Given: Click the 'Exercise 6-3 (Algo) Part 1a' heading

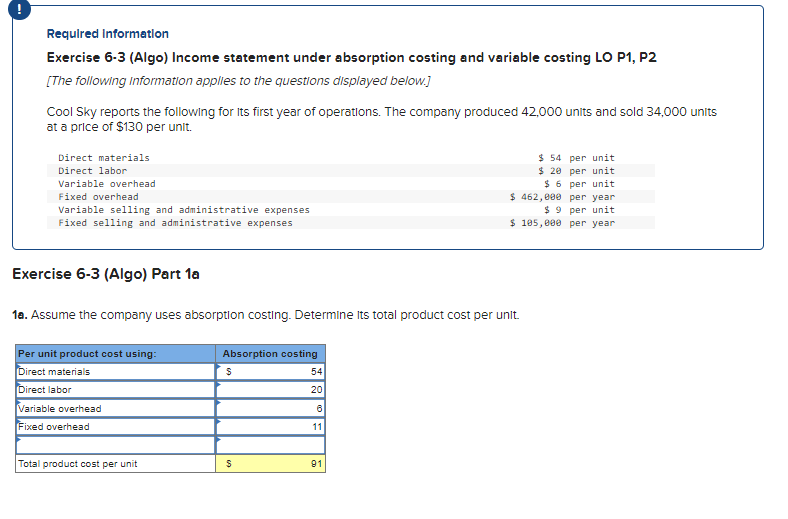Looking at the screenshot, I should point(106,274).
